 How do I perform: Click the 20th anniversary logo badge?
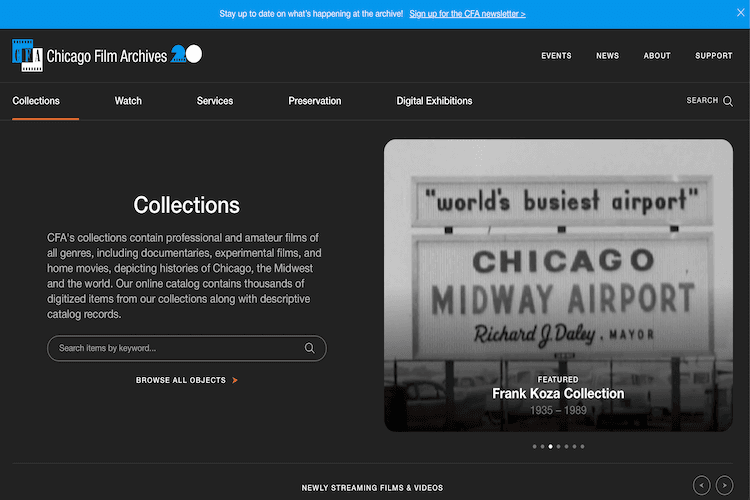click(187, 54)
